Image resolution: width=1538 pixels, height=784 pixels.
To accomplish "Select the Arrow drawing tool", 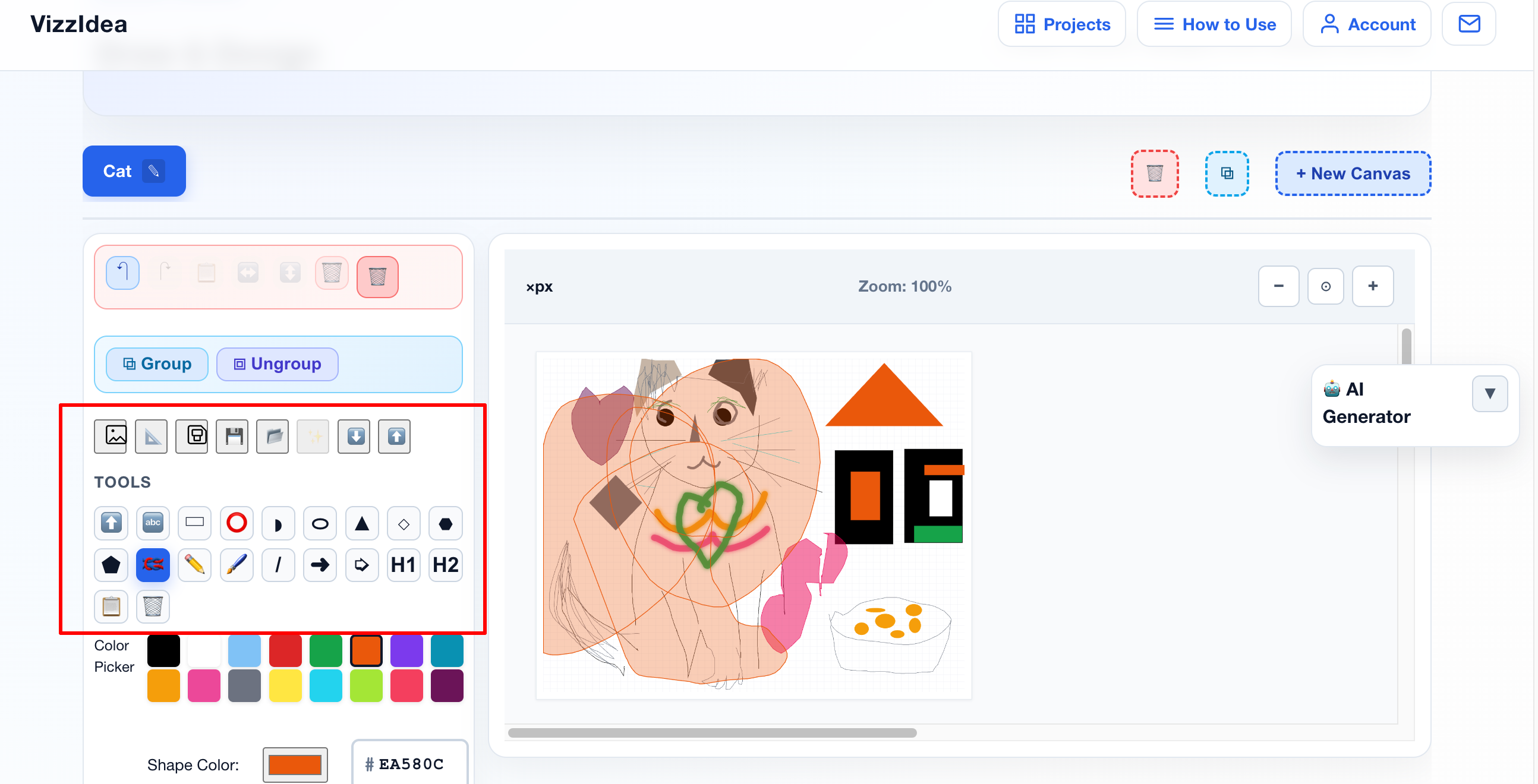I will click(x=319, y=564).
